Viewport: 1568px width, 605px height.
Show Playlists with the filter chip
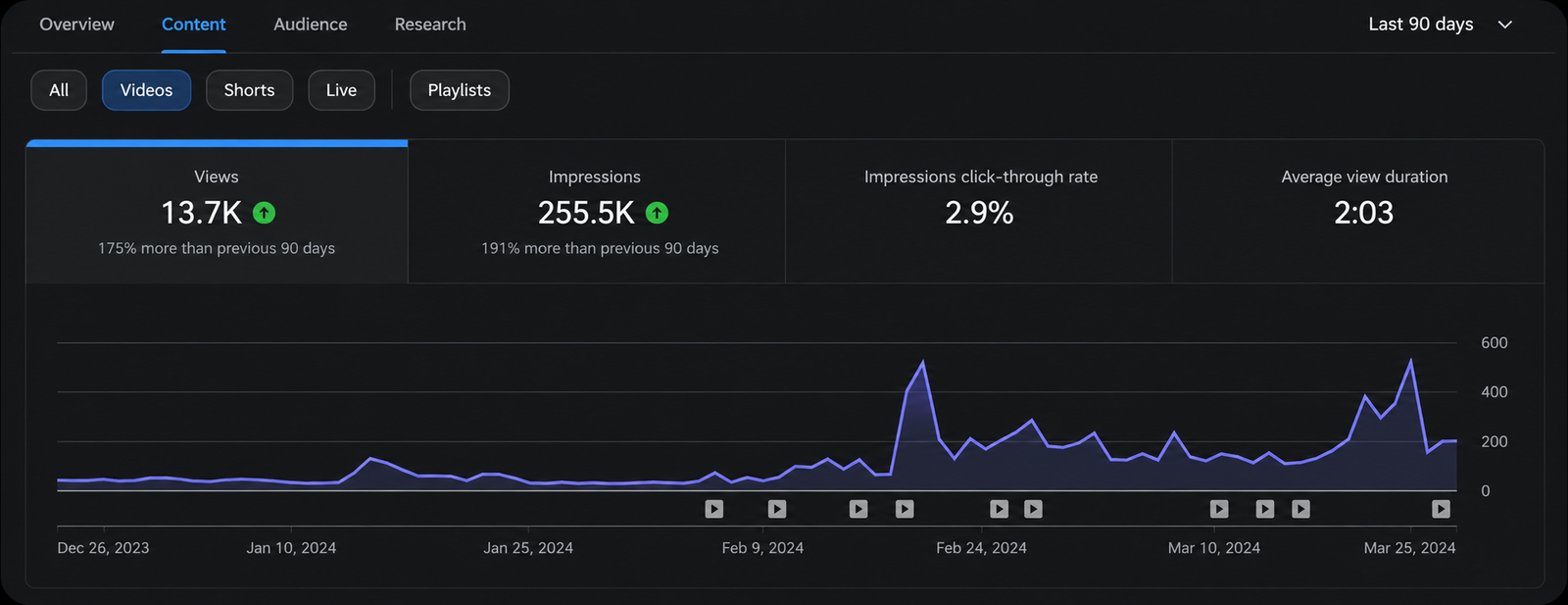point(460,90)
